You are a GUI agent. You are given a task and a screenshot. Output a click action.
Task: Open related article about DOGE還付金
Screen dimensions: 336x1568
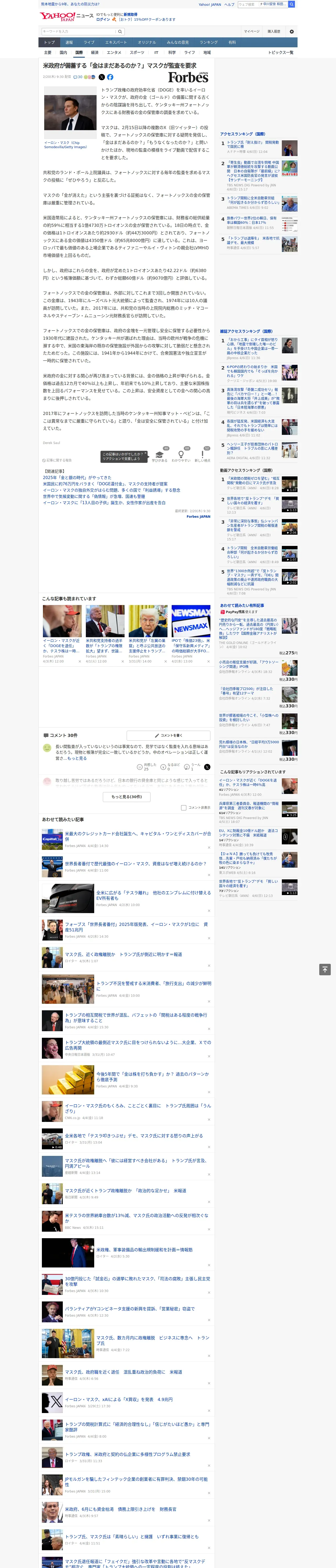105,484
